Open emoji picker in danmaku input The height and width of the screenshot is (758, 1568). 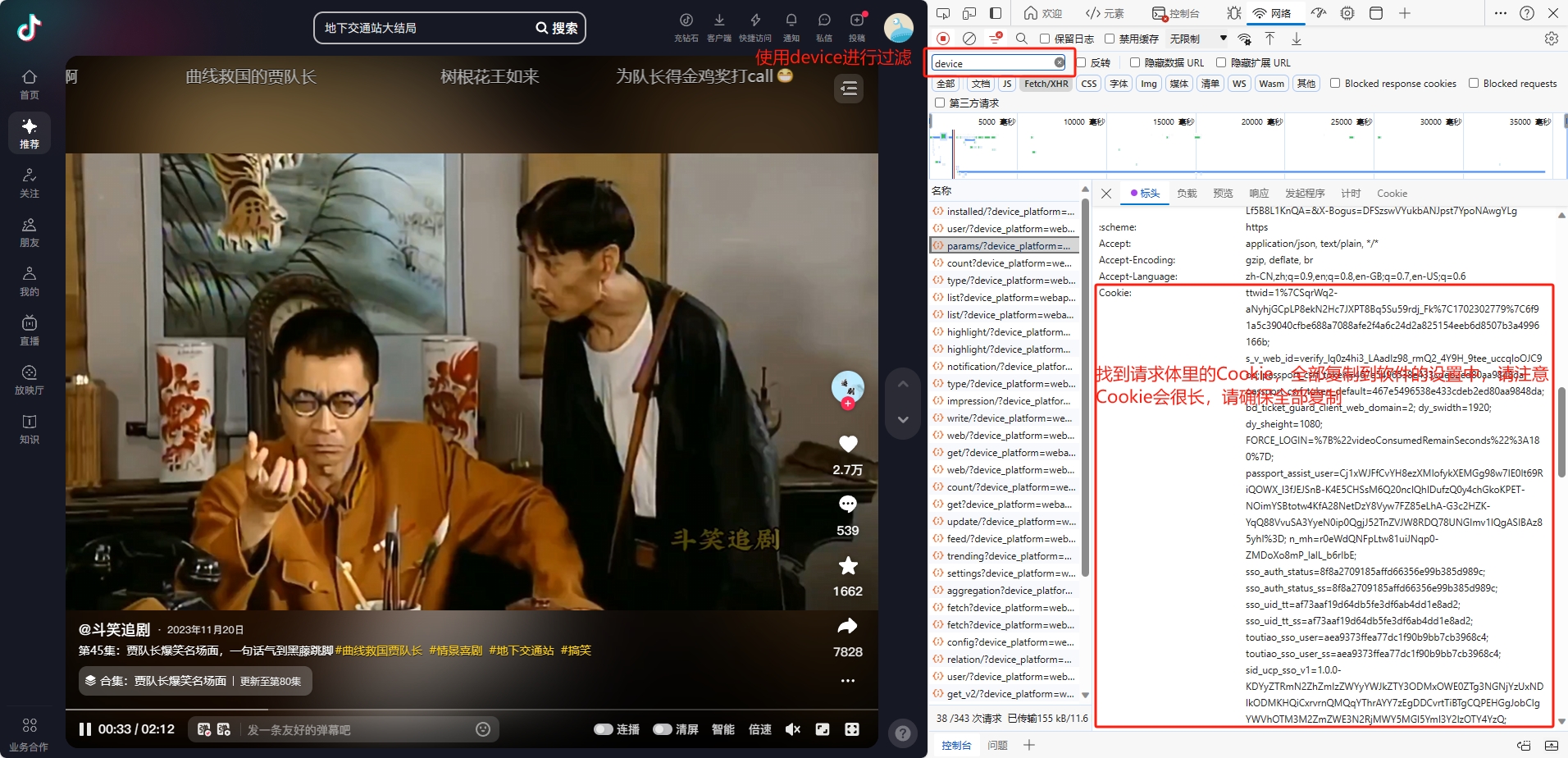coord(483,729)
